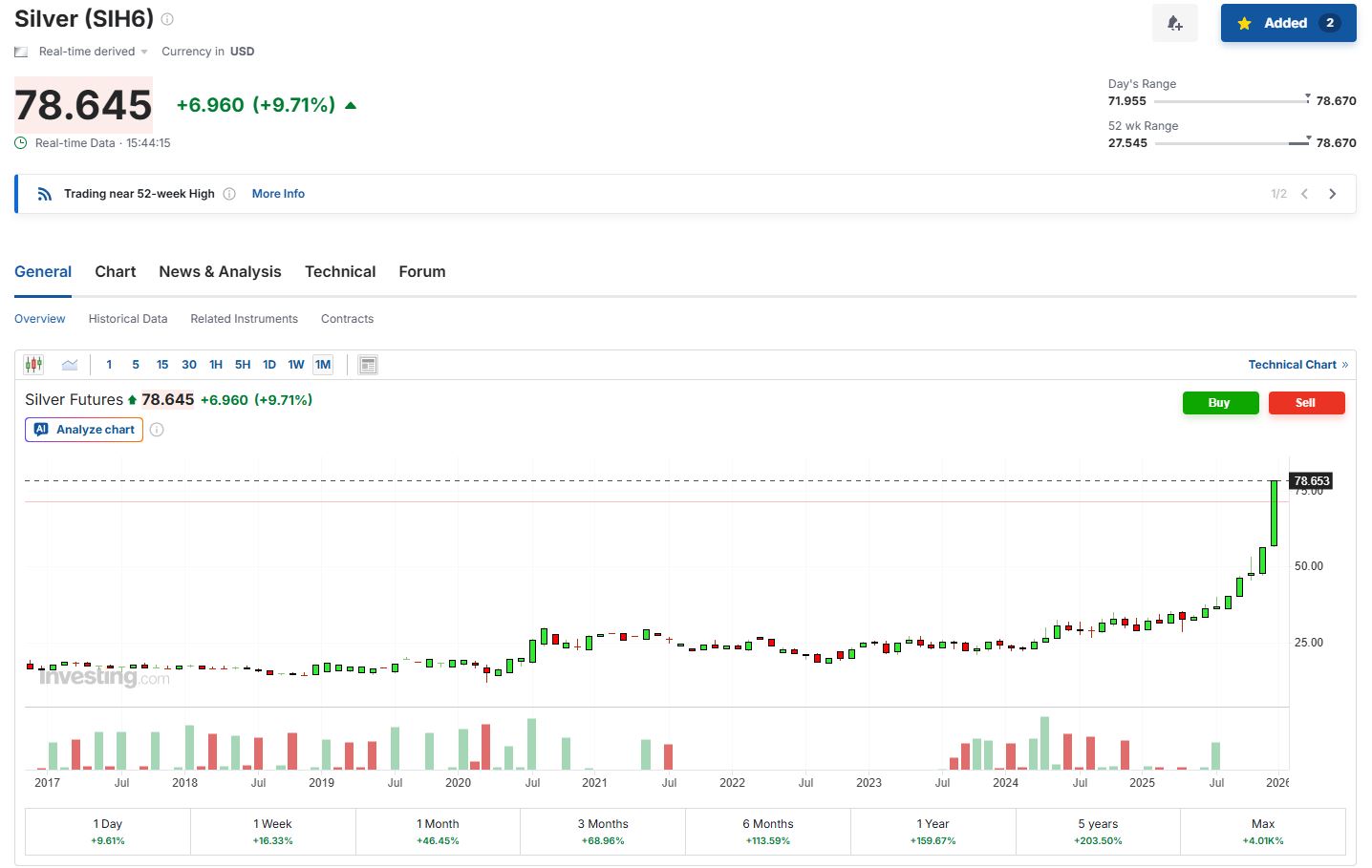Set chart interval to 1M
The height and width of the screenshot is (868, 1372).
point(323,365)
